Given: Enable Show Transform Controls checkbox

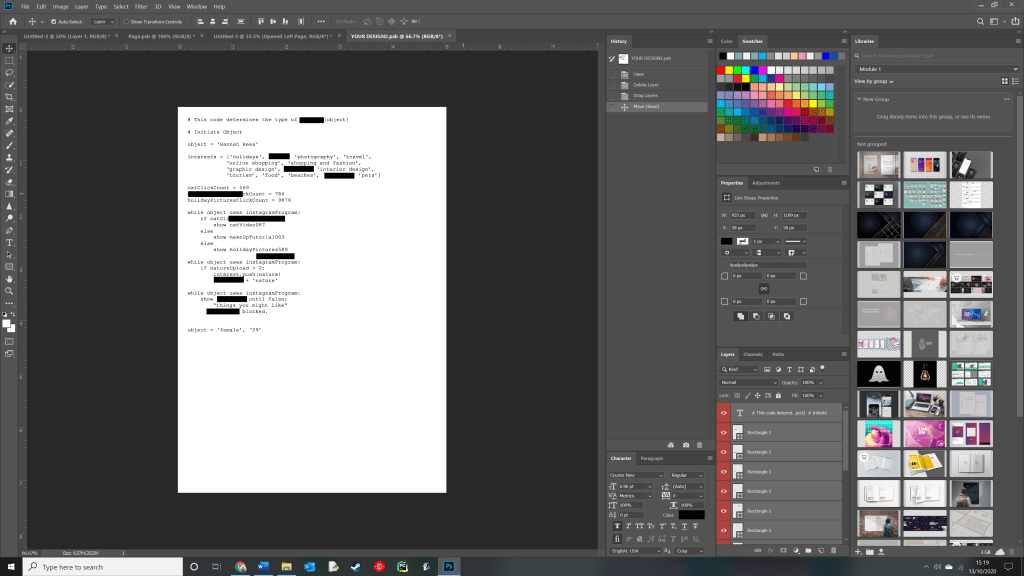Looking at the screenshot, I should 125,21.
